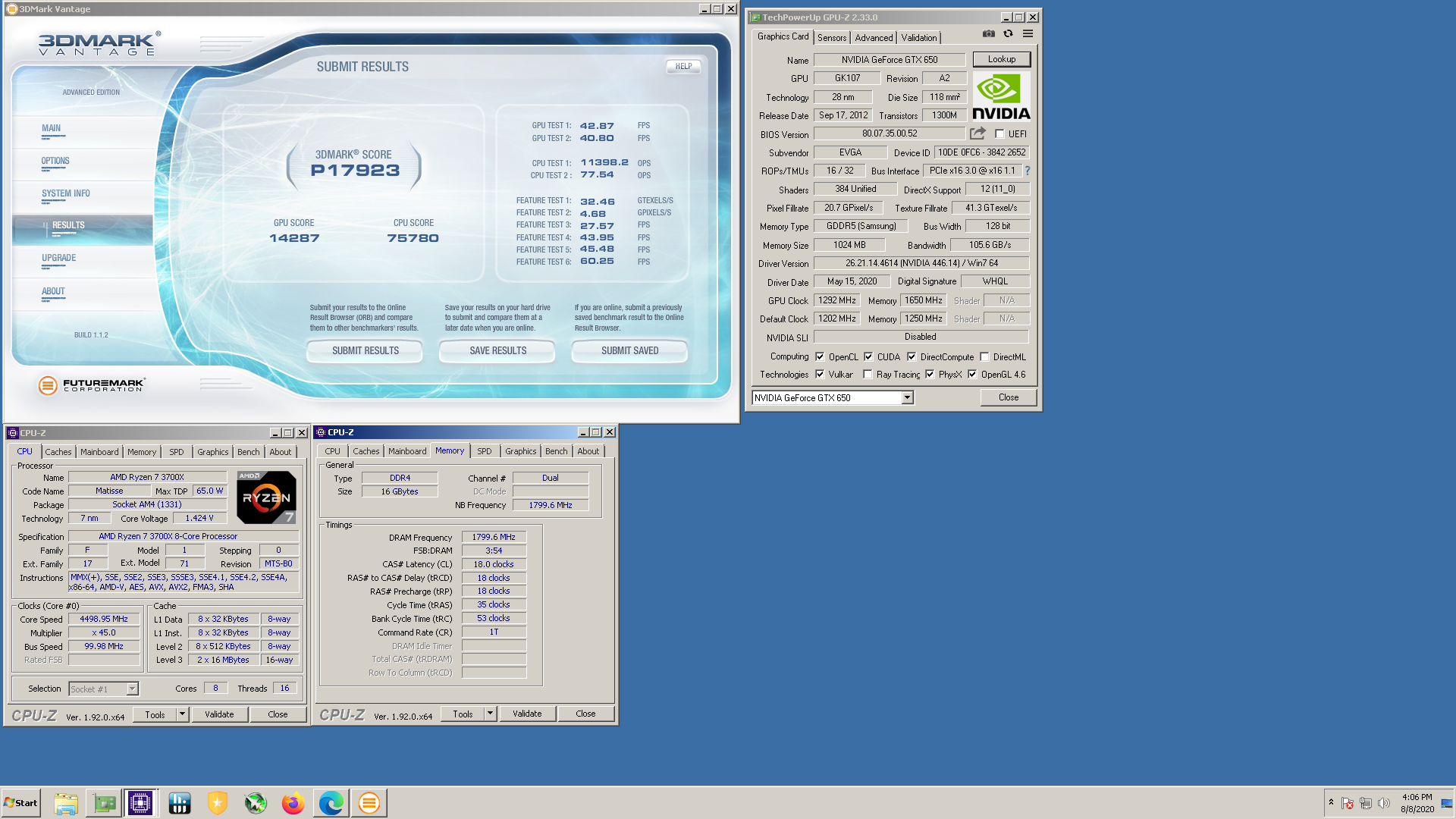This screenshot has width=1456, height=819.
Task: Click the Futuremark Corporation logo
Action: (x=92, y=385)
